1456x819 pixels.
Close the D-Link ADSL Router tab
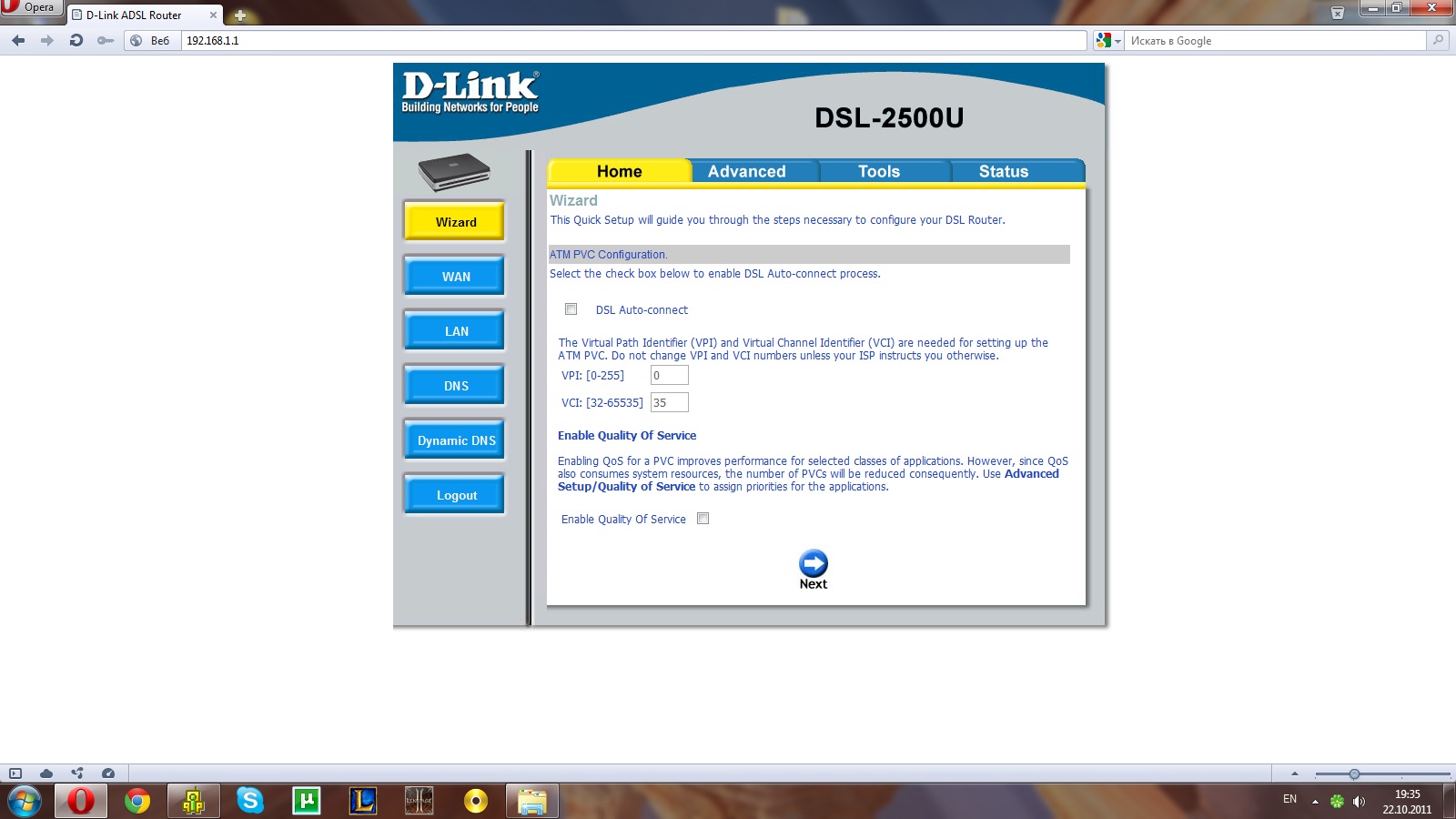[213, 15]
